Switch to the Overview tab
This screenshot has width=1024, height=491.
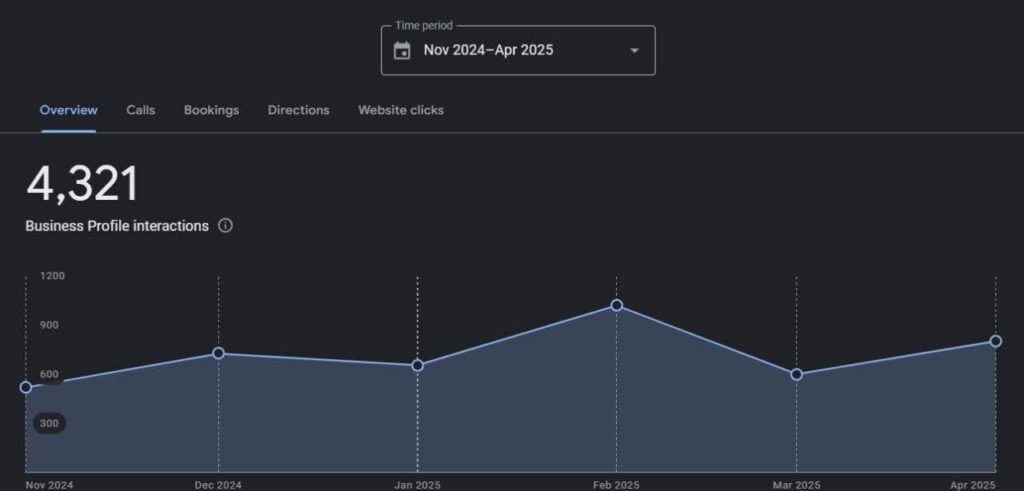point(68,110)
